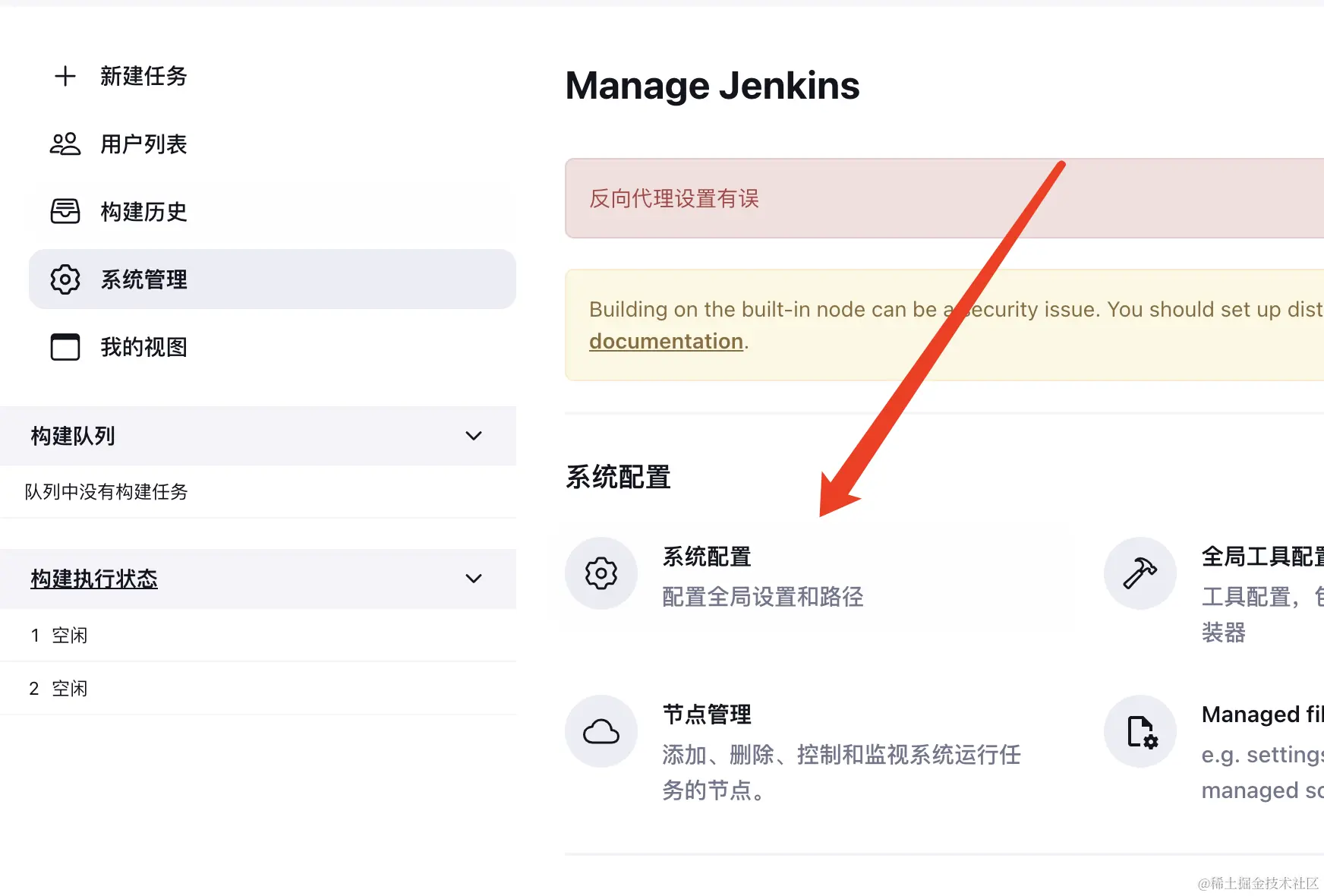Collapse the 构建队列 panel with its chevron
Image resolution: width=1324 pixels, height=896 pixels.
coord(474,436)
